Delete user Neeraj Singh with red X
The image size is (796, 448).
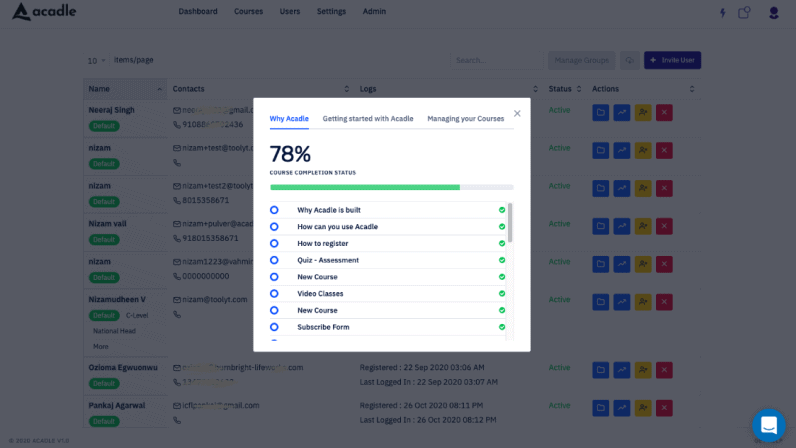point(664,112)
